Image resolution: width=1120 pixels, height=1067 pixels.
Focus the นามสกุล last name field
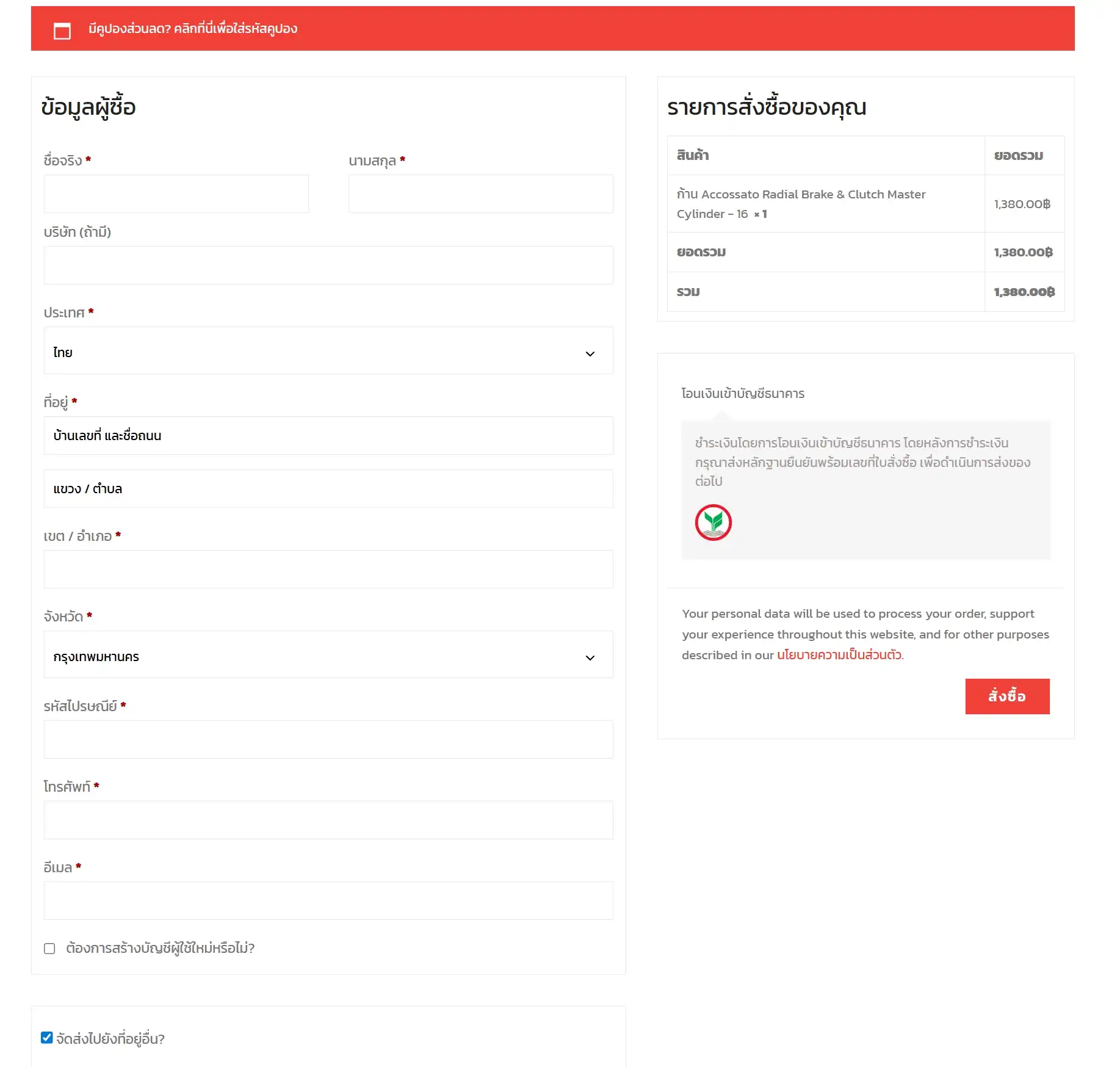point(480,194)
